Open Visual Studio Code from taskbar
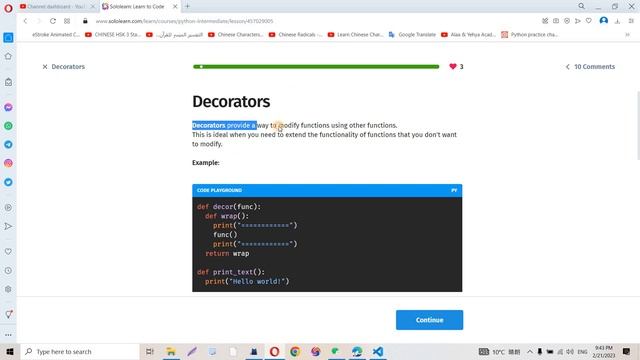Screen dimensions: 640x360 [378, 351]
